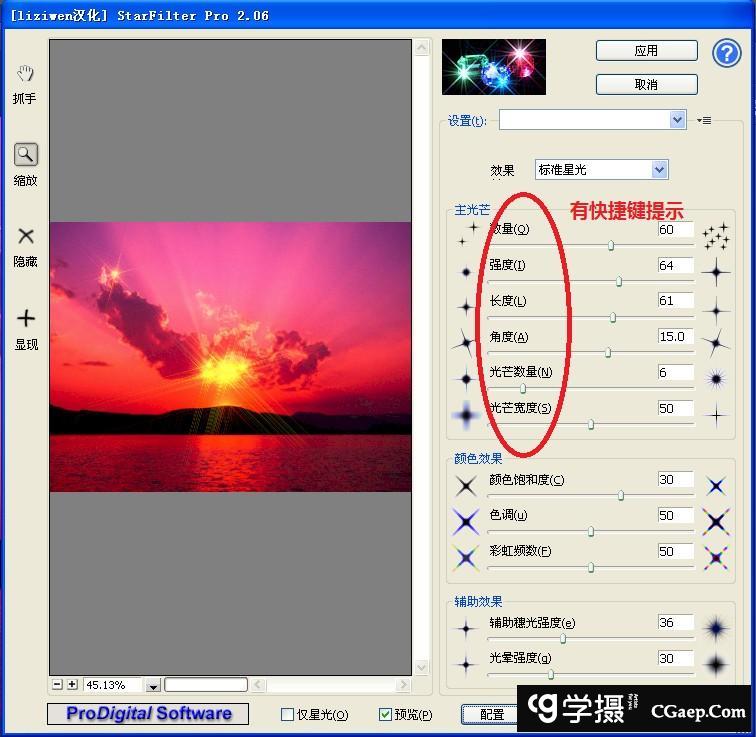Click the gemstones sample thumbnail
The height and width of the screenshot is (737, 756).
[494, 67]
